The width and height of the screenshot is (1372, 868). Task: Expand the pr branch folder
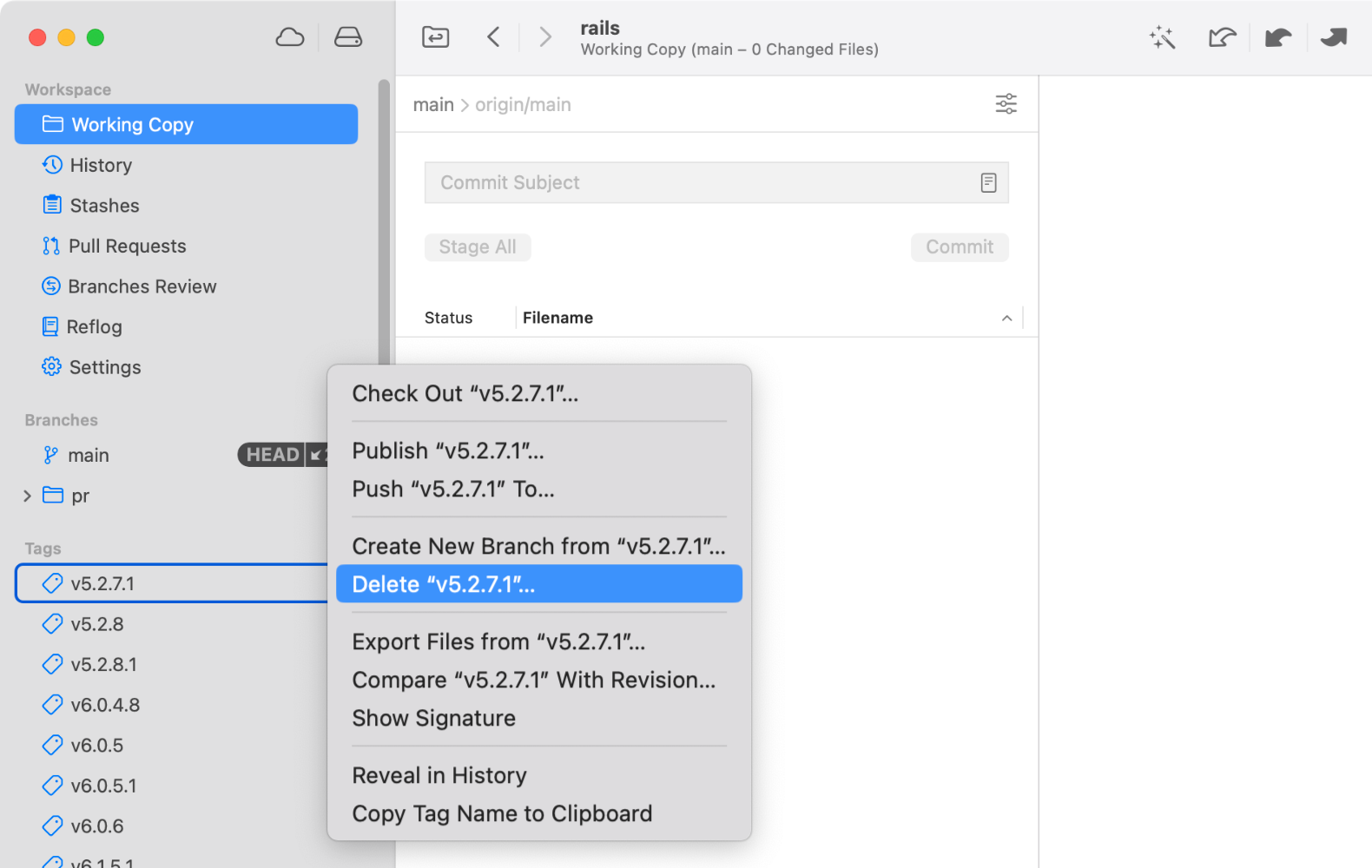(x=27, y=496)
